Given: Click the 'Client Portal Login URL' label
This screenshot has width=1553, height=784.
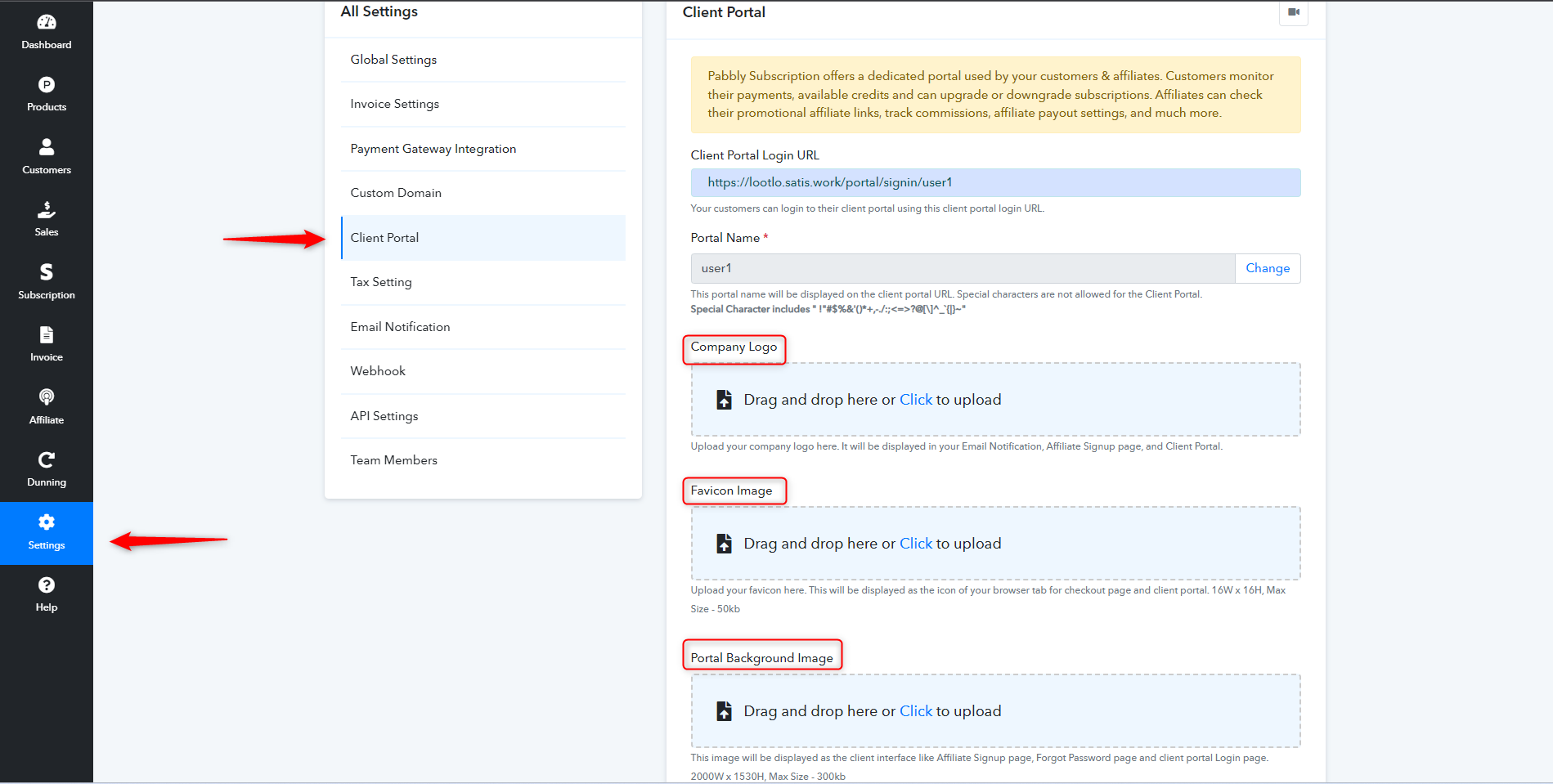Looking at the screenshot, I should pos(755,155).
